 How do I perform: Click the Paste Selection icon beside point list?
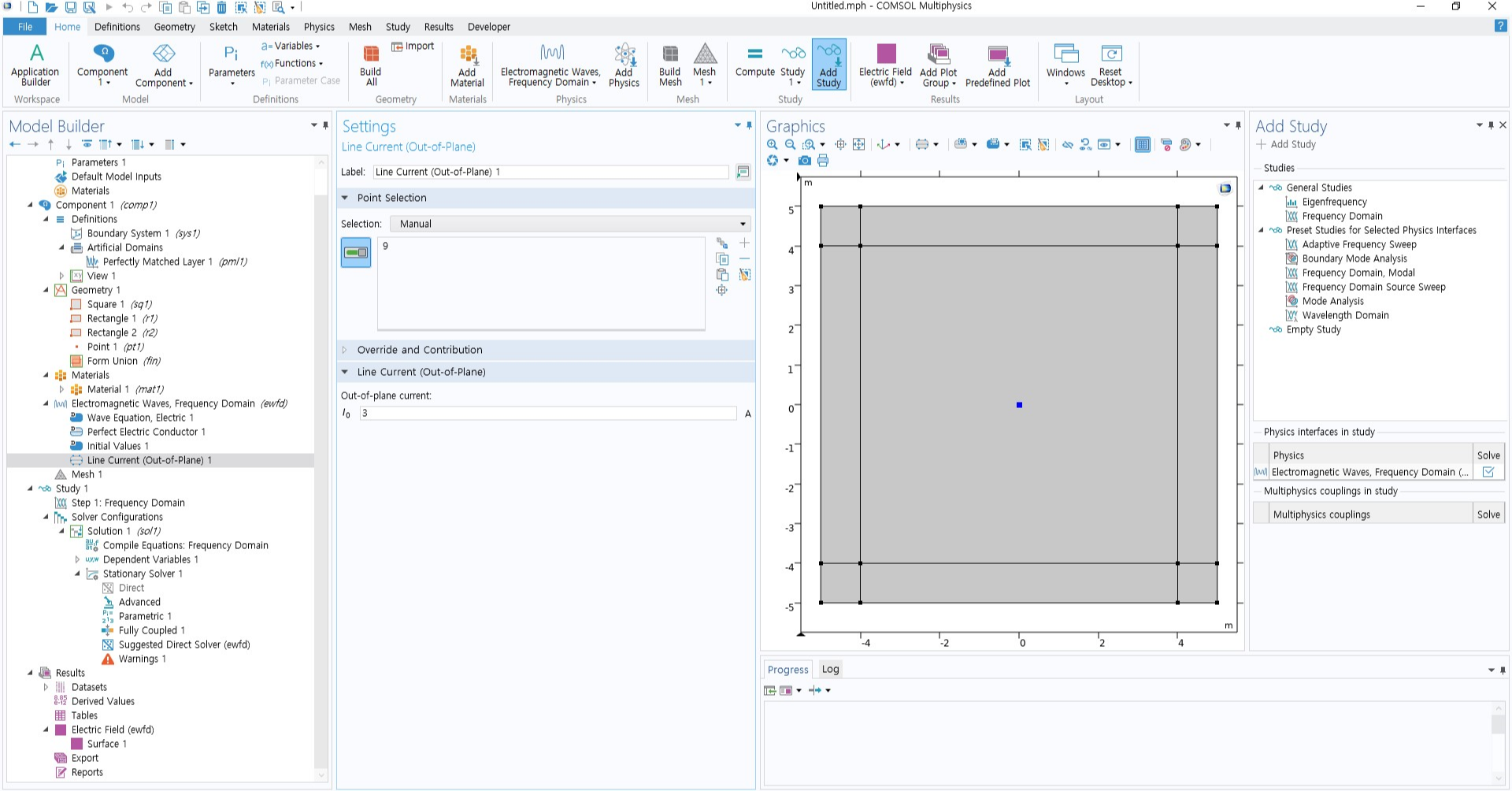coord(722,275)
